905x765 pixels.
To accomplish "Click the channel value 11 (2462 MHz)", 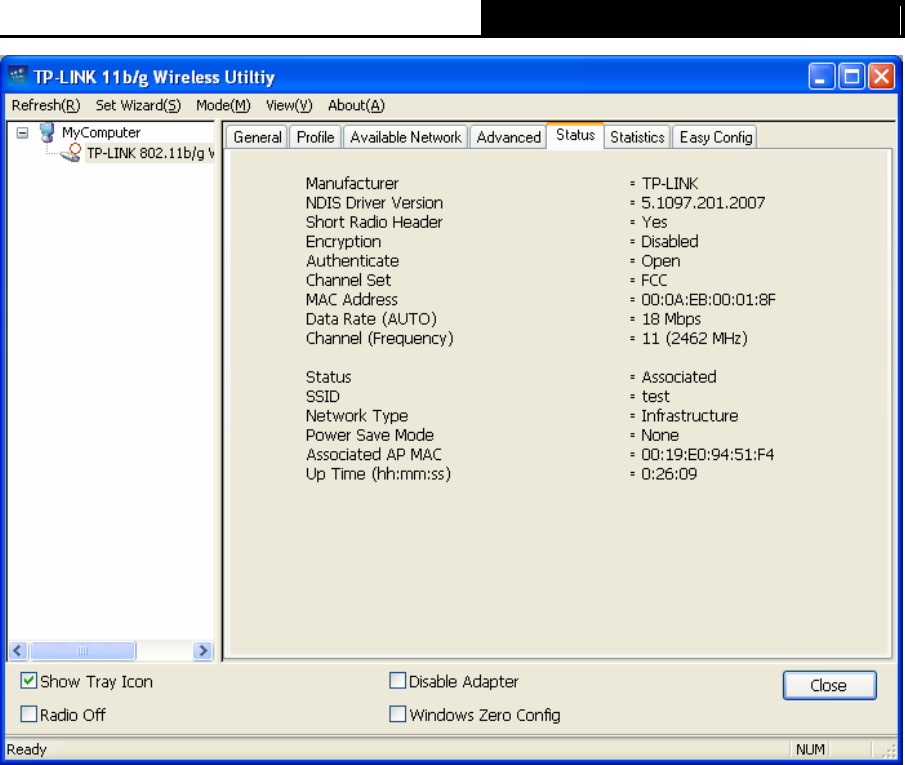I will (x=694, y=338).
